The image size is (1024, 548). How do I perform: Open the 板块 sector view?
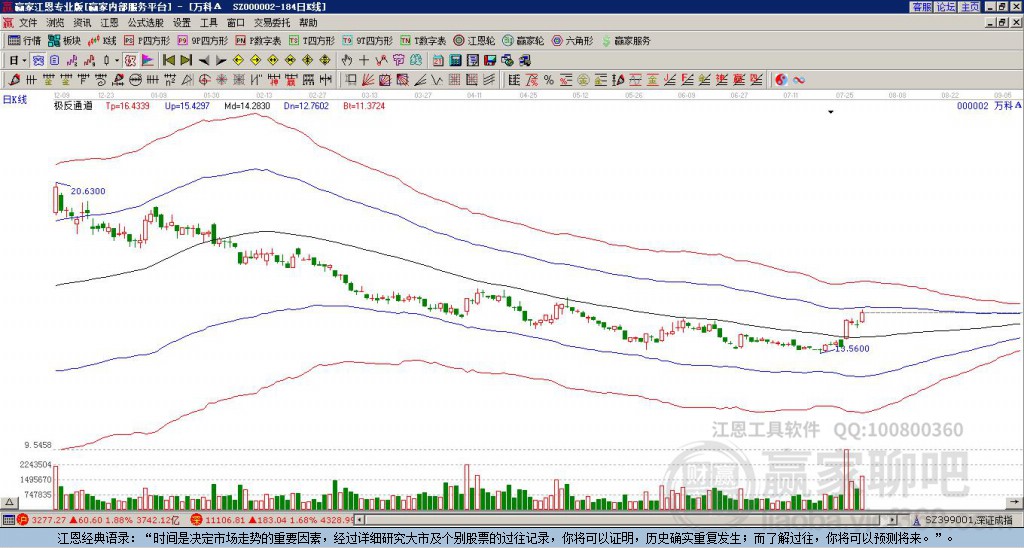coord(64,40)
